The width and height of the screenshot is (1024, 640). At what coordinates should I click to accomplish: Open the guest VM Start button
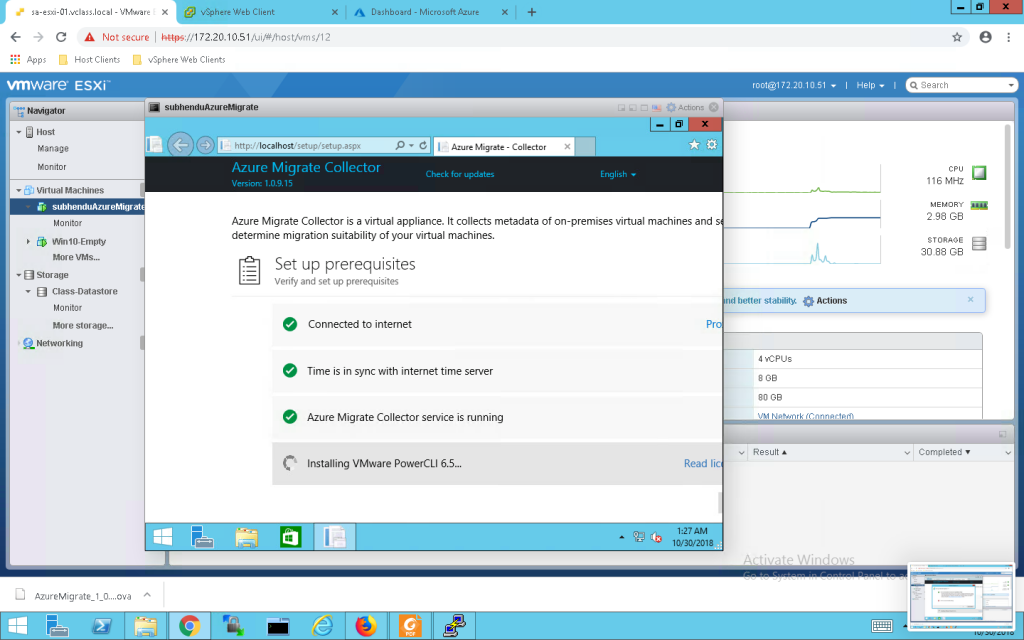163,537
